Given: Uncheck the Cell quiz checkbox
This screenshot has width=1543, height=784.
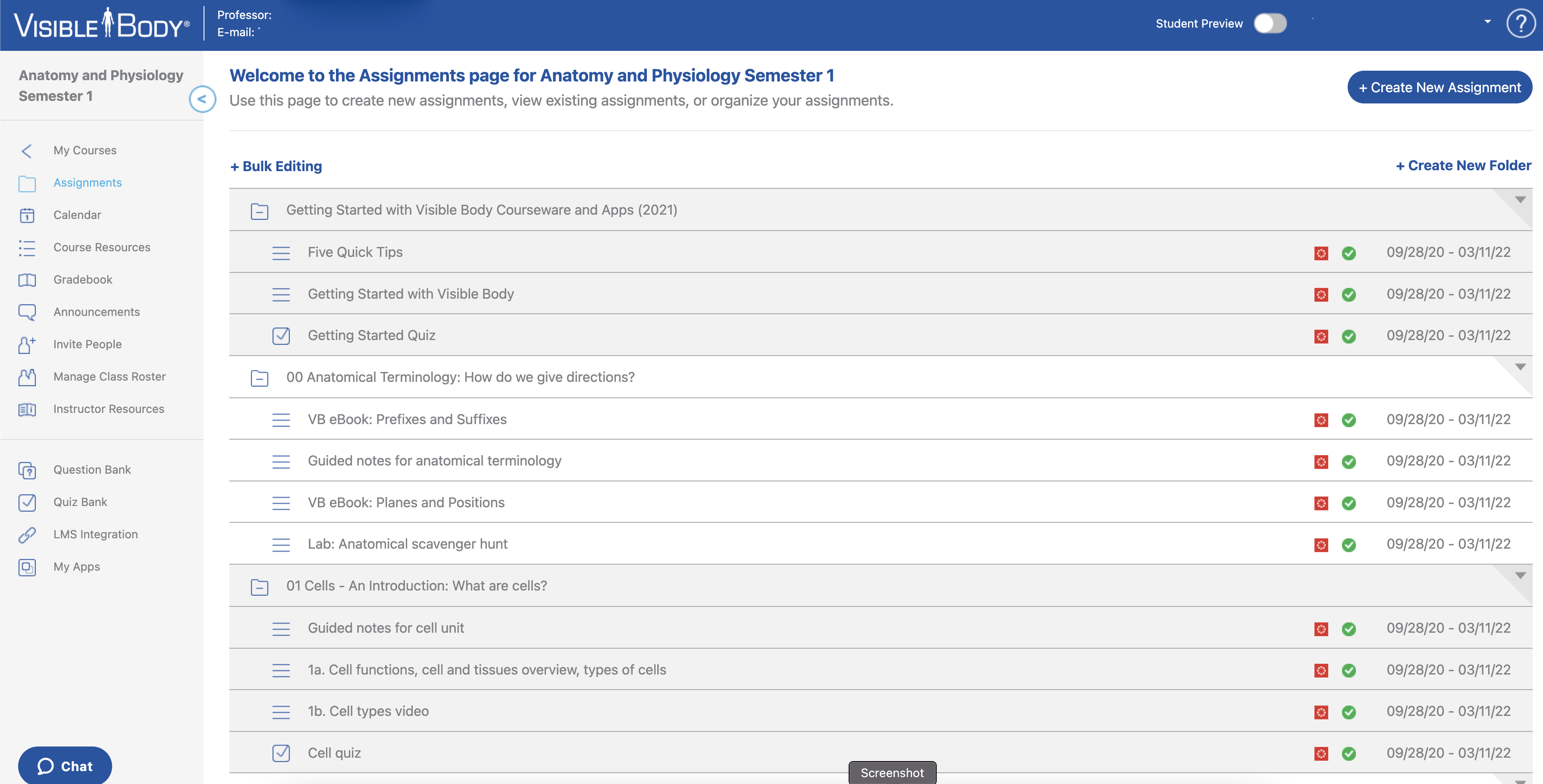Looking at the screenshot, I should coord(281,753).
